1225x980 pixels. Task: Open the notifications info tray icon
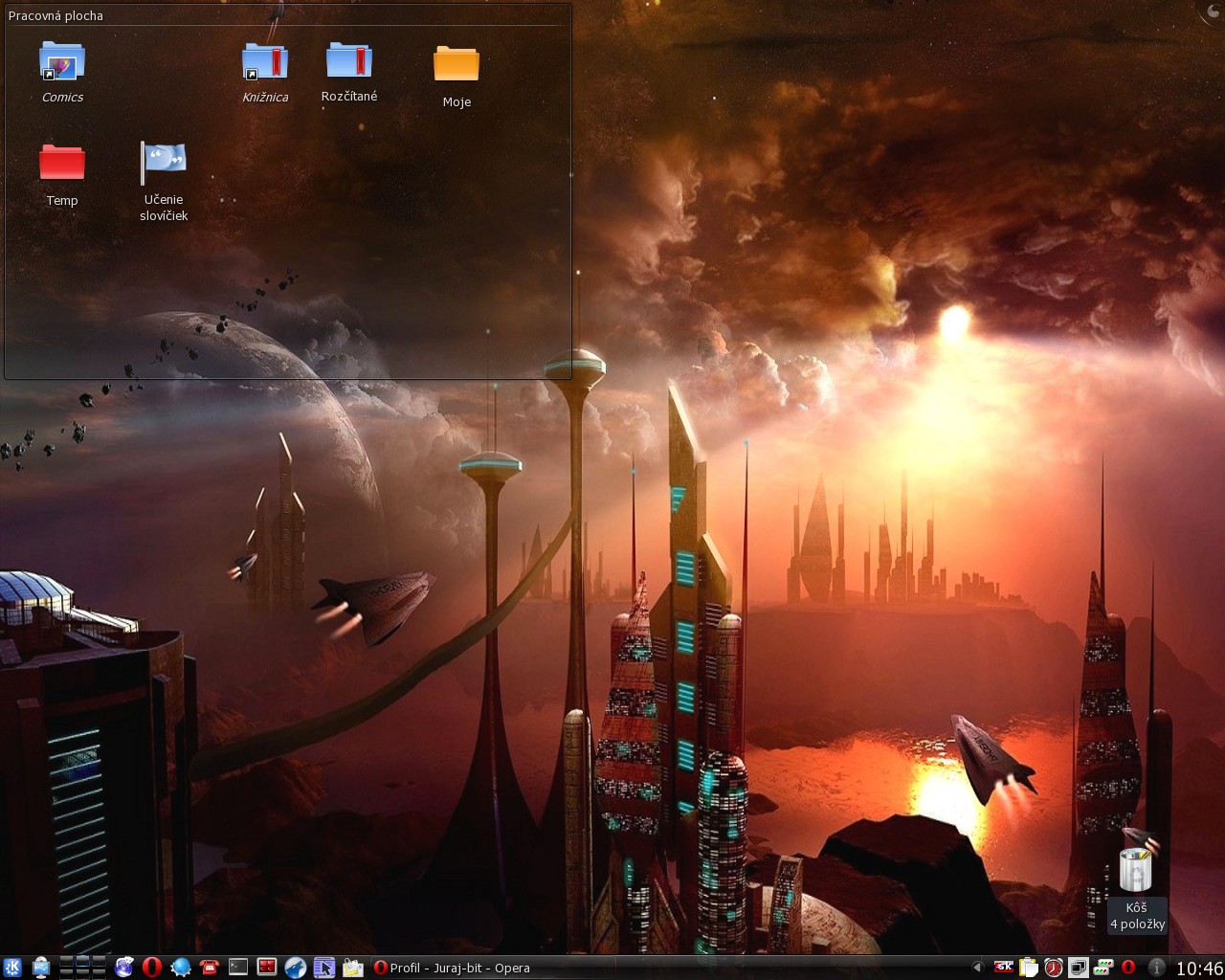pyautogui.click(x=1156, y=968)
